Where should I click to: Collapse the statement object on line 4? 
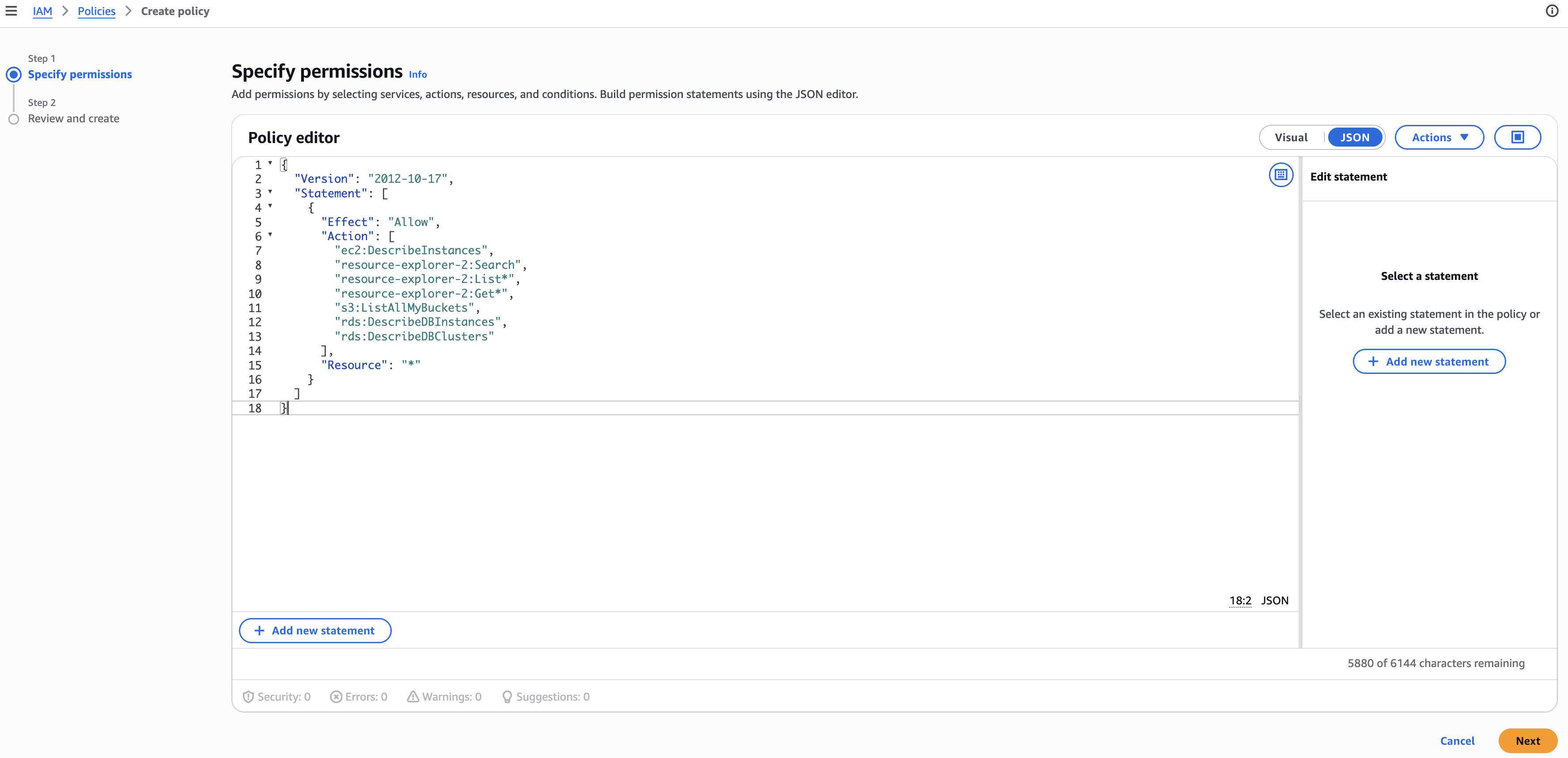pyautogui.click(x=270, y=206)
